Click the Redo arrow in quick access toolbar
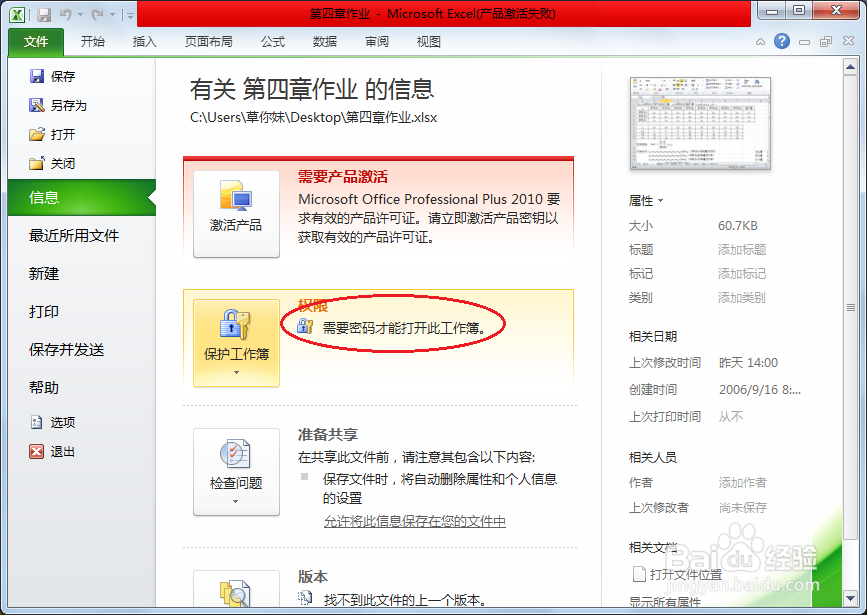The height and width of the screenshot is (615, 867). click(x=97, y=14)
